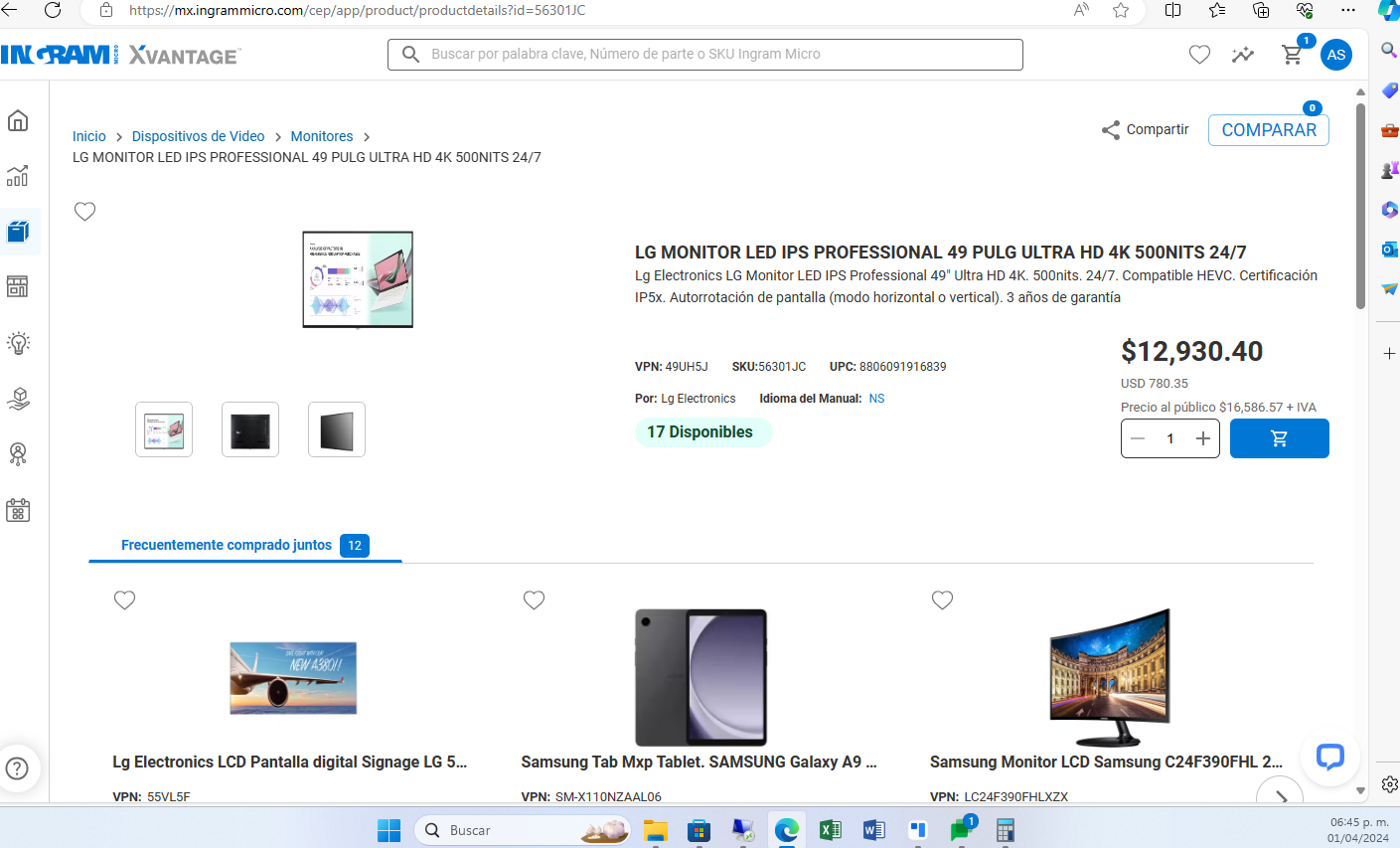Open Lg Electronics LCD Pantalla digital Signage product
The width and height of the screenshot is (1400, 848).
[290, 763]
